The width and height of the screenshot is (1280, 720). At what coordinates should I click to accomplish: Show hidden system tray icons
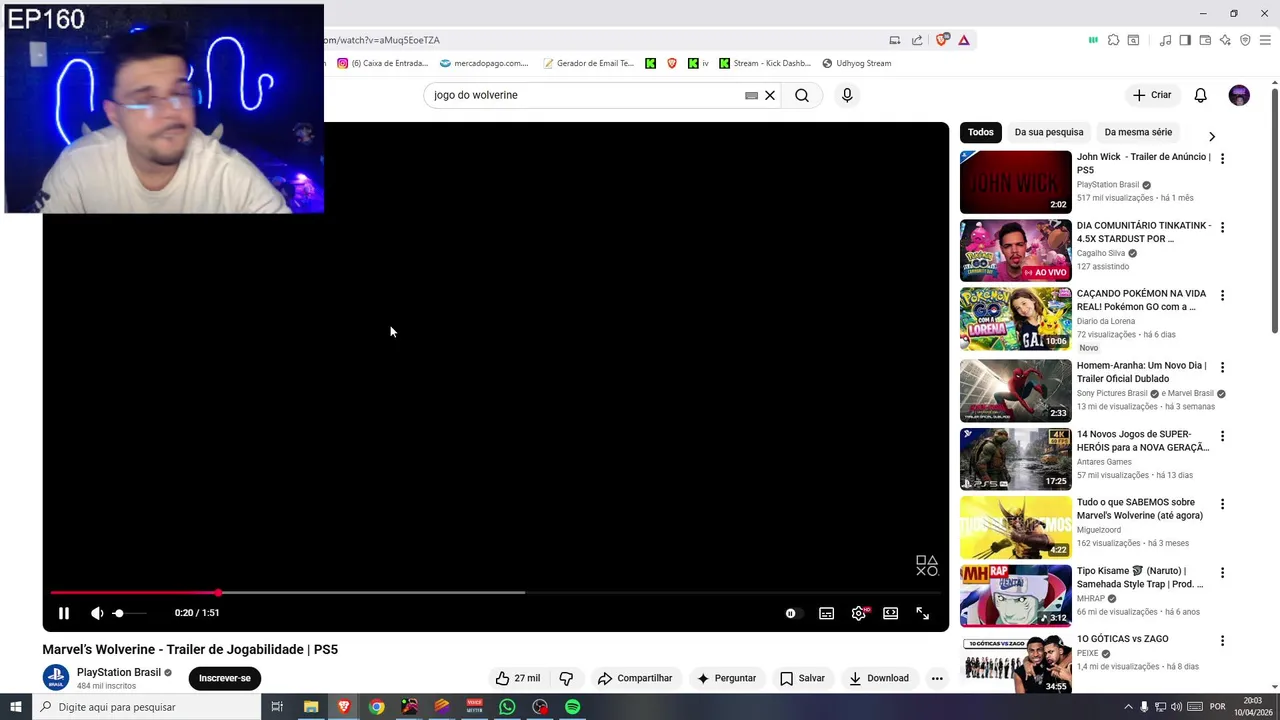click(x=1129, y=707)
